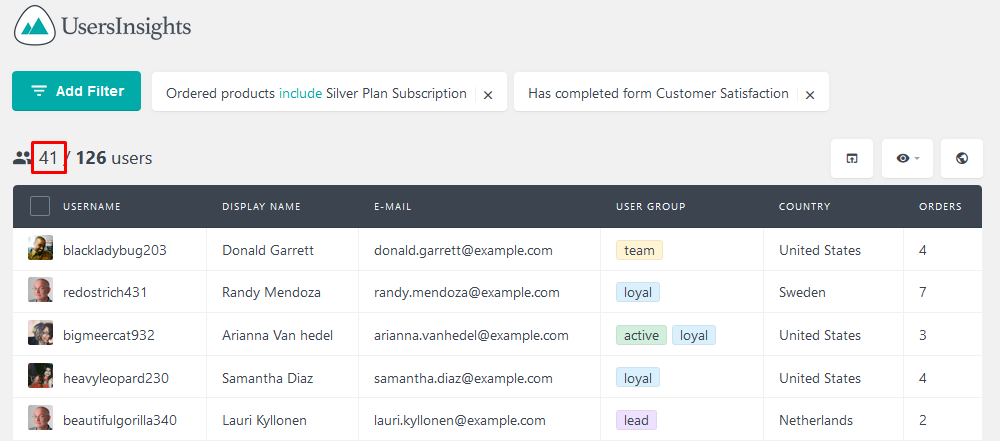Viewport: 1000px width, 441px height.
Task: Sort by the Country column header
Action: [x=804, y=207]
